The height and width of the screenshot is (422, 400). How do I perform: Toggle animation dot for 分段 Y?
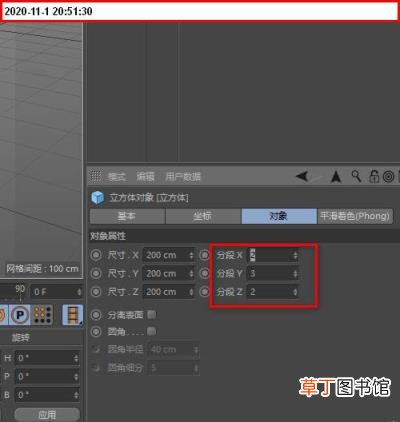coord(204,273)
